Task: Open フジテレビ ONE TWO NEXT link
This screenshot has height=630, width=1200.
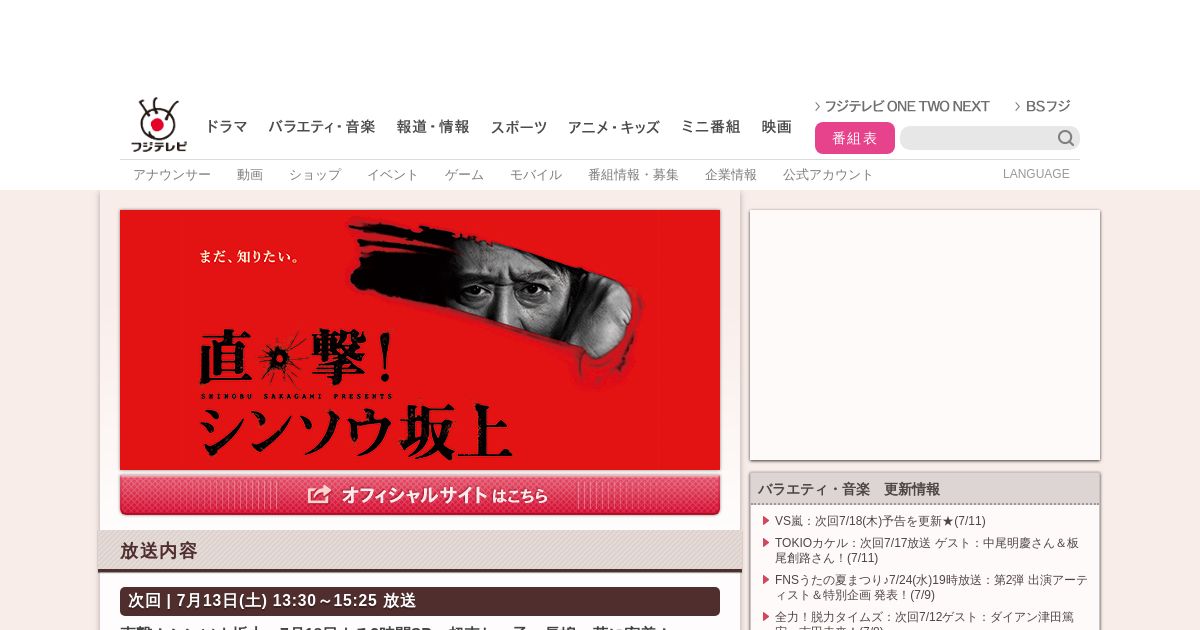Action: tap(907, 106)
